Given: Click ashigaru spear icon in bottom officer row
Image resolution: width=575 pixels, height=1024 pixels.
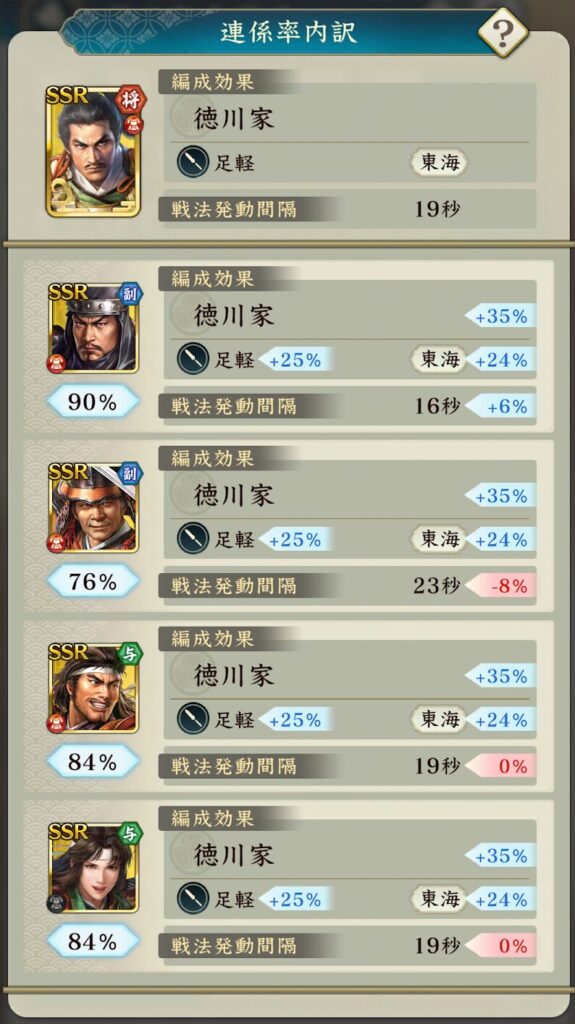Looking at the screenshot, I should pos(193,899).
